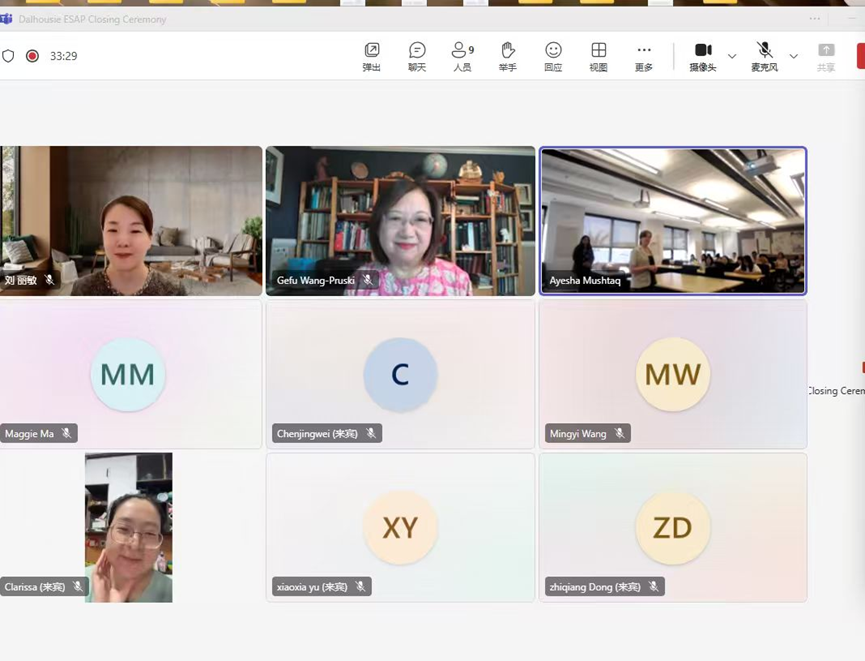Viewport: 865px width, 661px height.
Task: Click the Maggie Ma name label
Action: click(30, 433)
